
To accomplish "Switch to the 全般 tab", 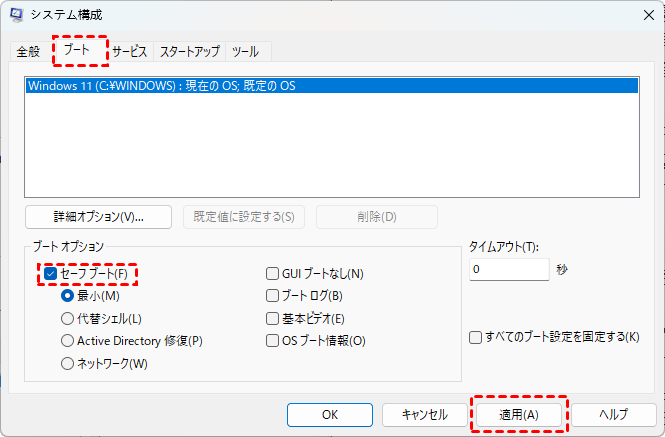I will [x=28, y=52].
